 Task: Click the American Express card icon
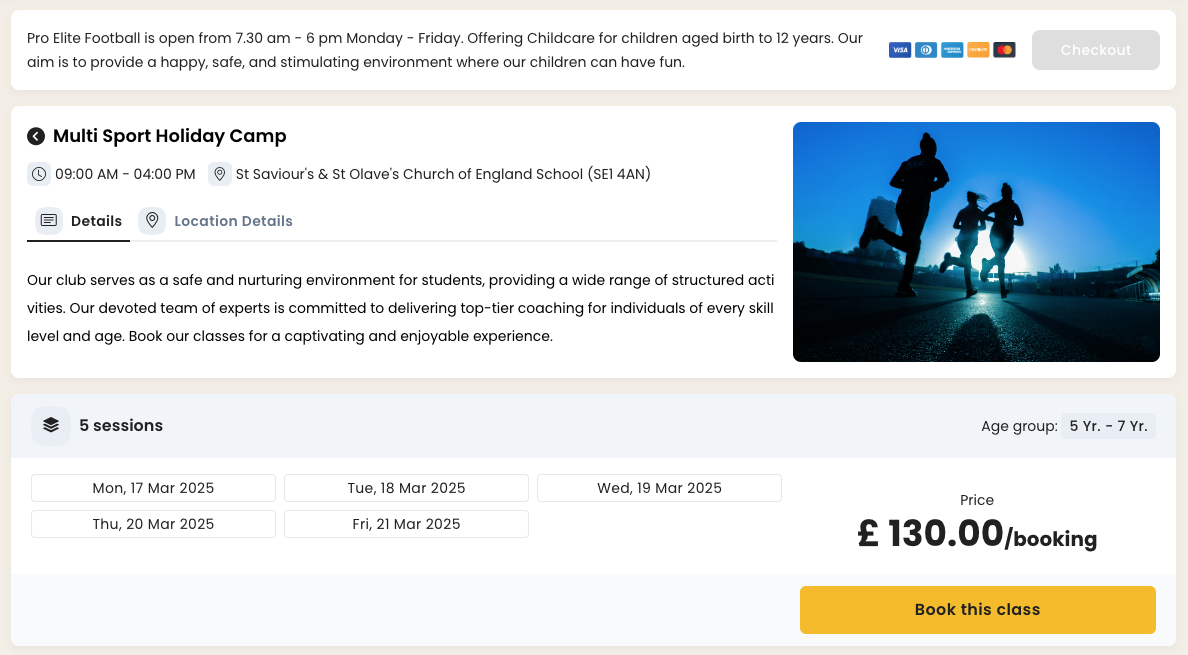[952, 50]
